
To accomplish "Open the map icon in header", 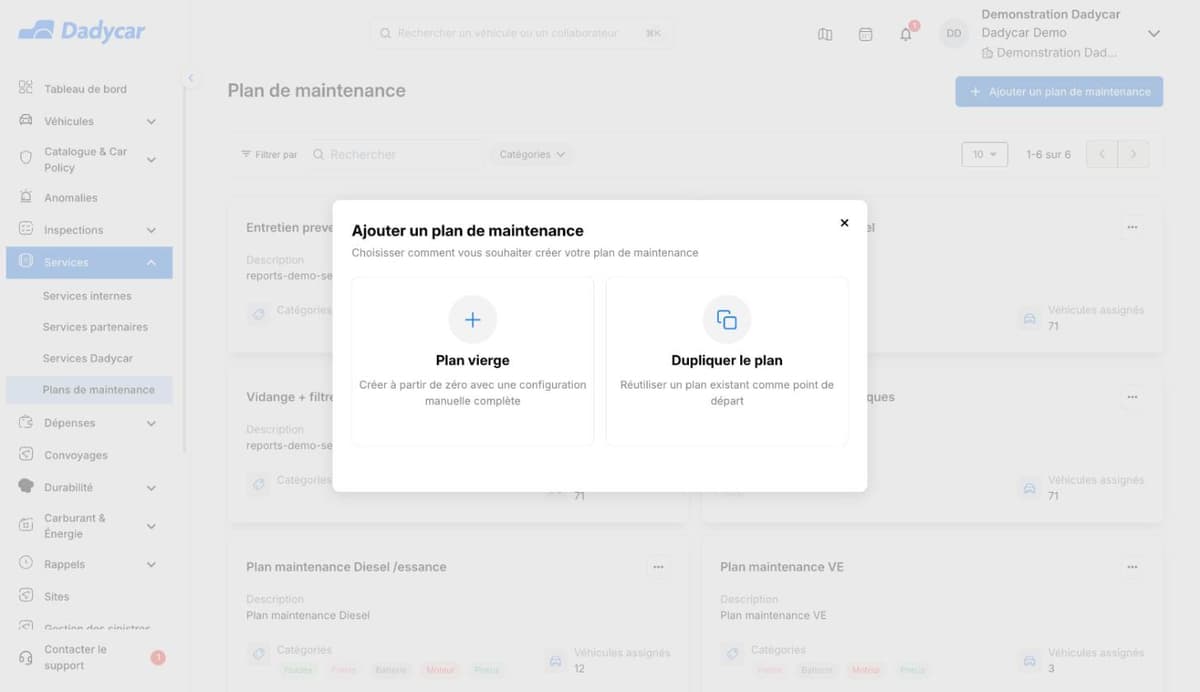I will [x=825, y=34].
